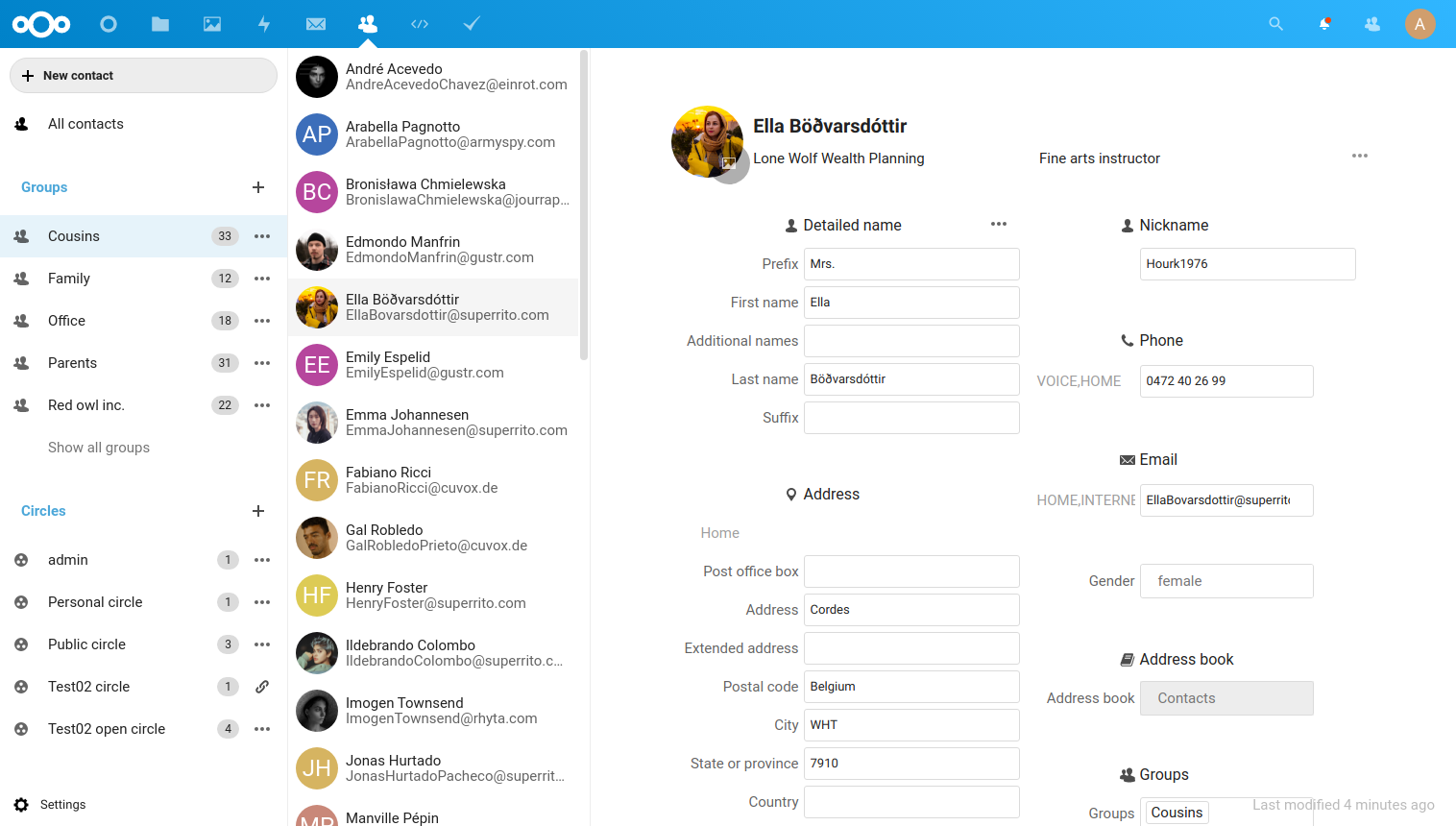Copy the Test02 circle link icon
Screen dimensions: 1456x826
pos(261,687)
